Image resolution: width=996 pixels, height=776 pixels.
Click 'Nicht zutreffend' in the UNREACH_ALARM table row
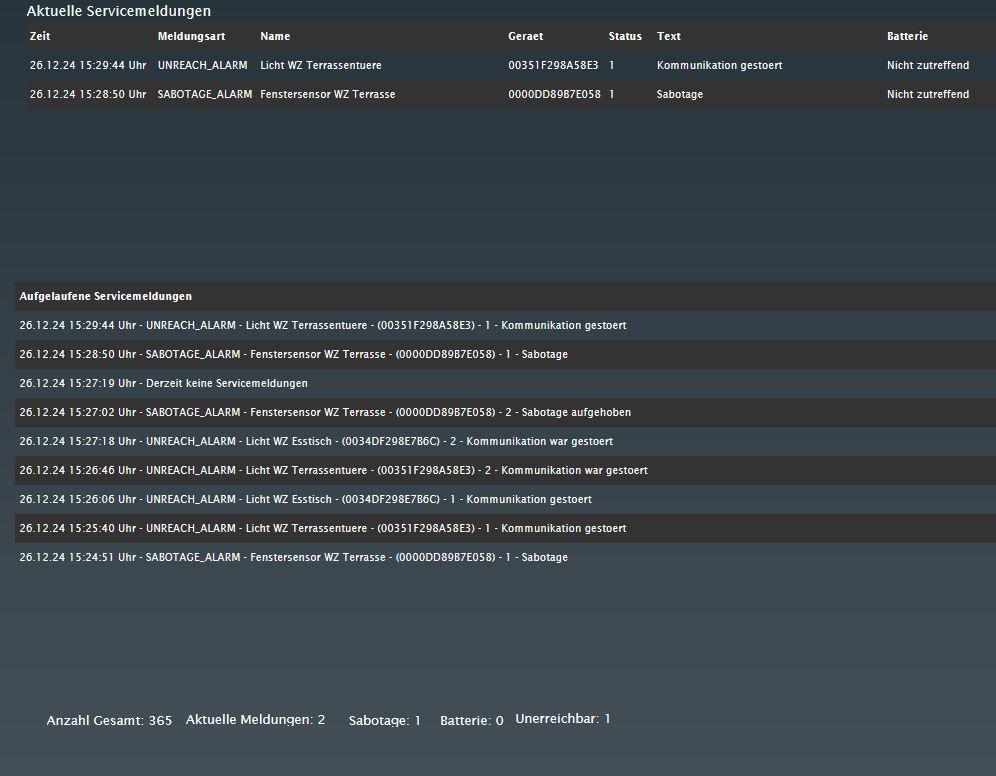pos(928,65)
